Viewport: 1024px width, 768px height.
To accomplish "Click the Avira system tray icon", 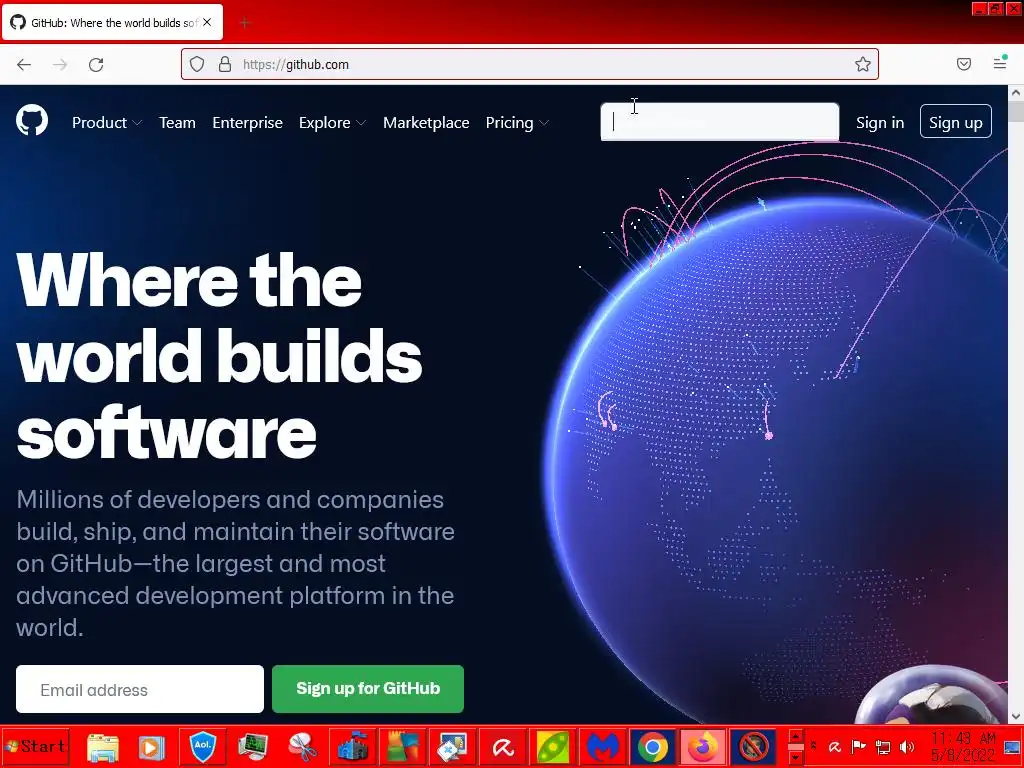I will [x=835, y=747].
